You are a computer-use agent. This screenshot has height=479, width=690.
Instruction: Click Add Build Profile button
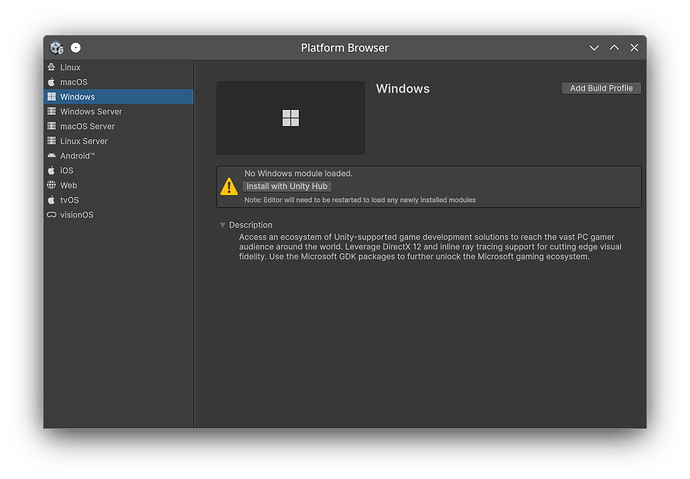pyautogui.click(x=601, y=88)
